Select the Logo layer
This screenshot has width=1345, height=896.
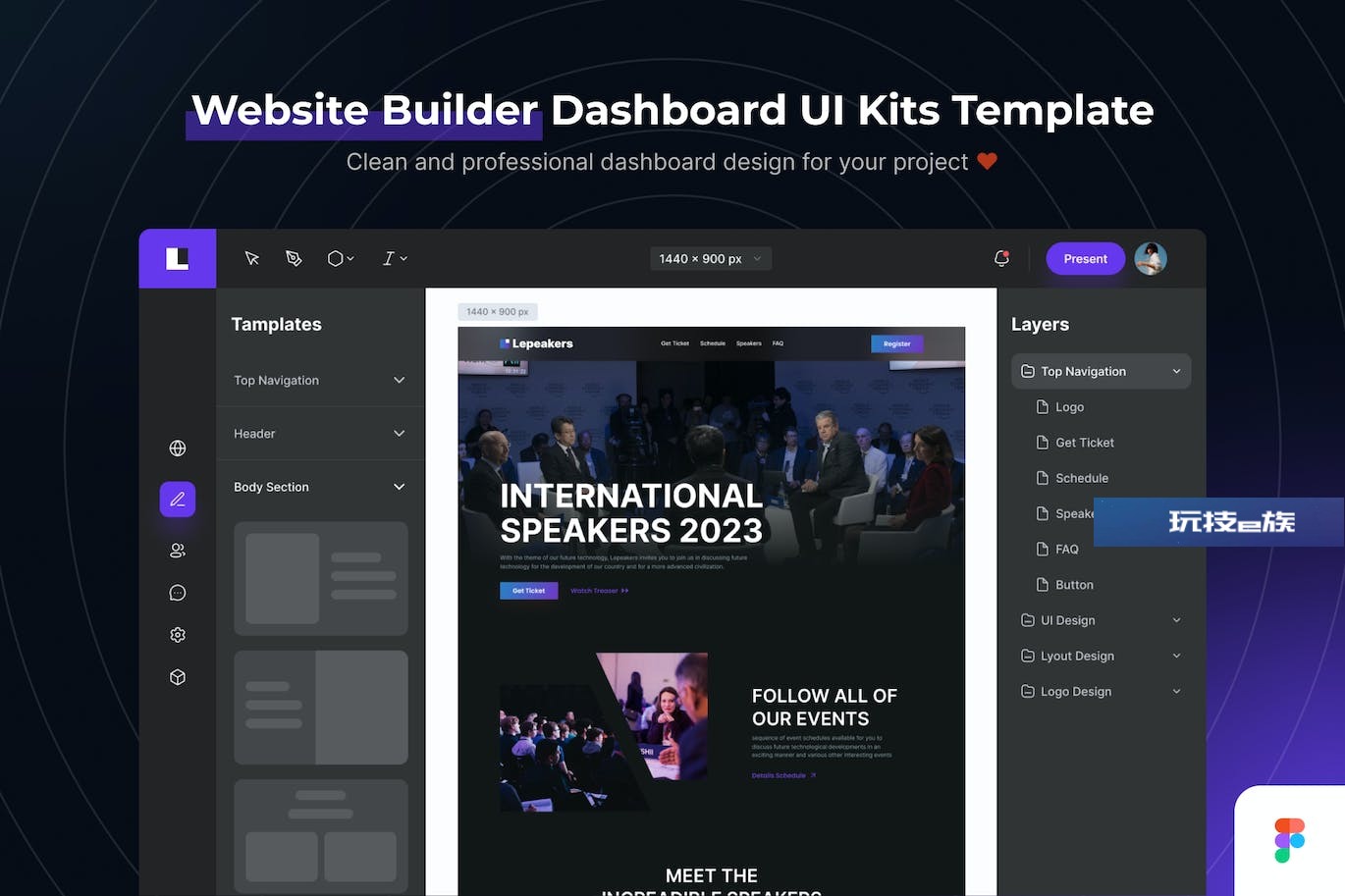(x=1069, y=407)
